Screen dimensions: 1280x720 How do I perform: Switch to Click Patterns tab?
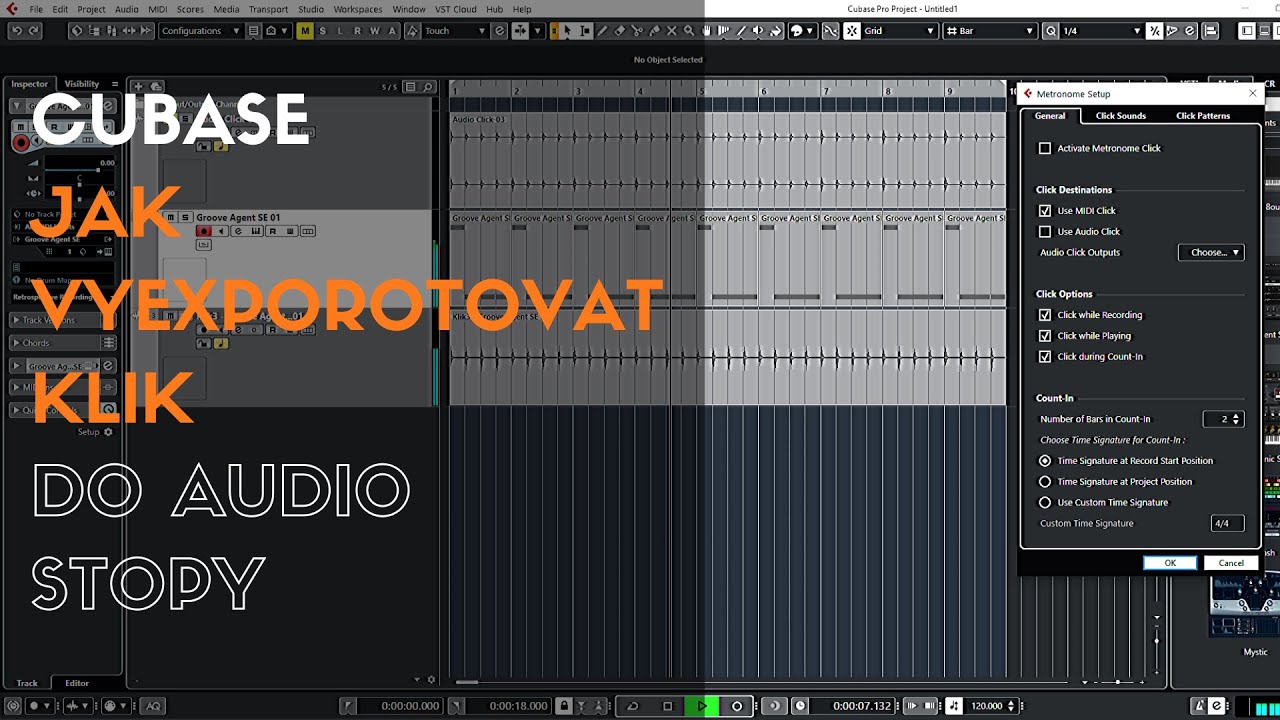pos(1202,116)
